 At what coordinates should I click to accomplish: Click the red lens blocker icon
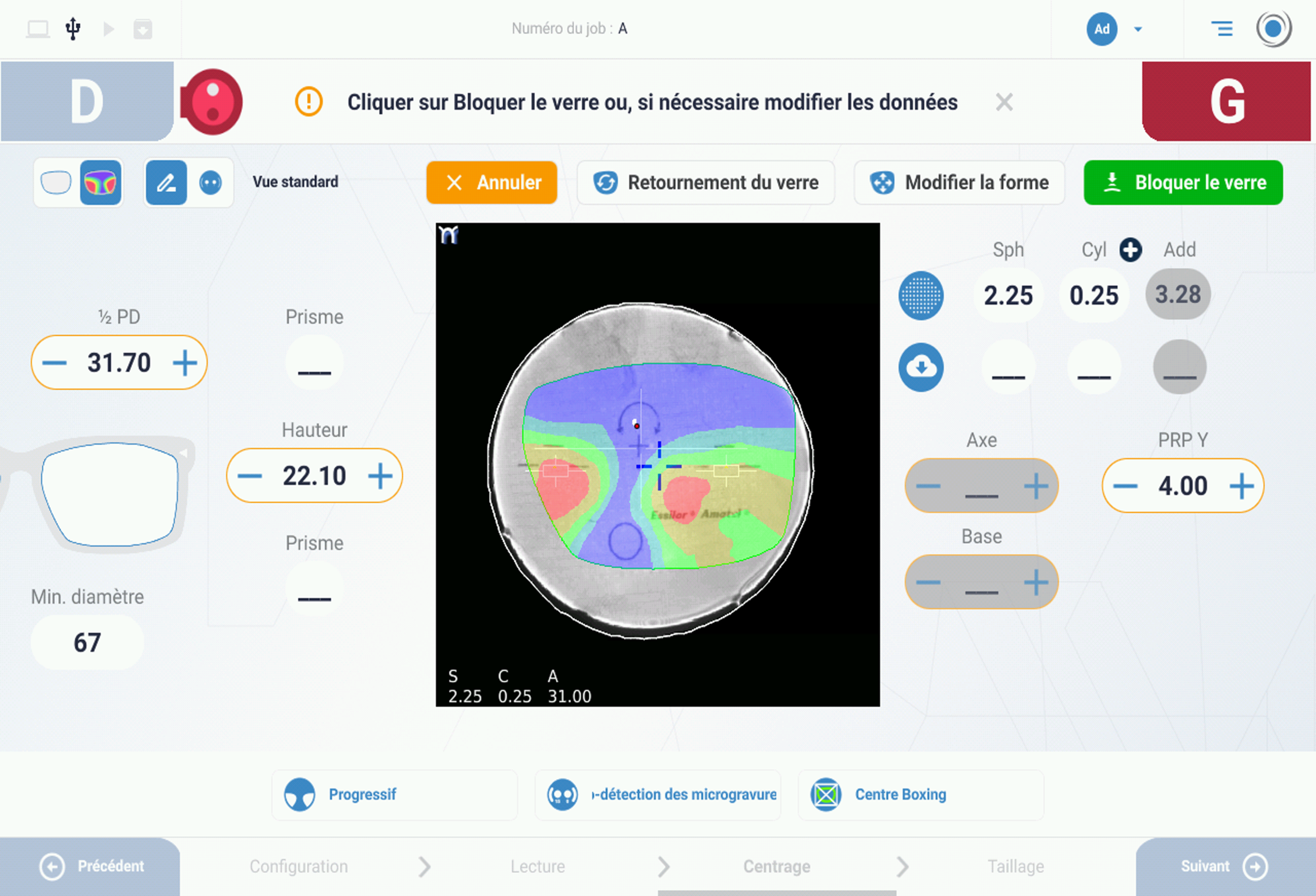click(x=212, y=102)
